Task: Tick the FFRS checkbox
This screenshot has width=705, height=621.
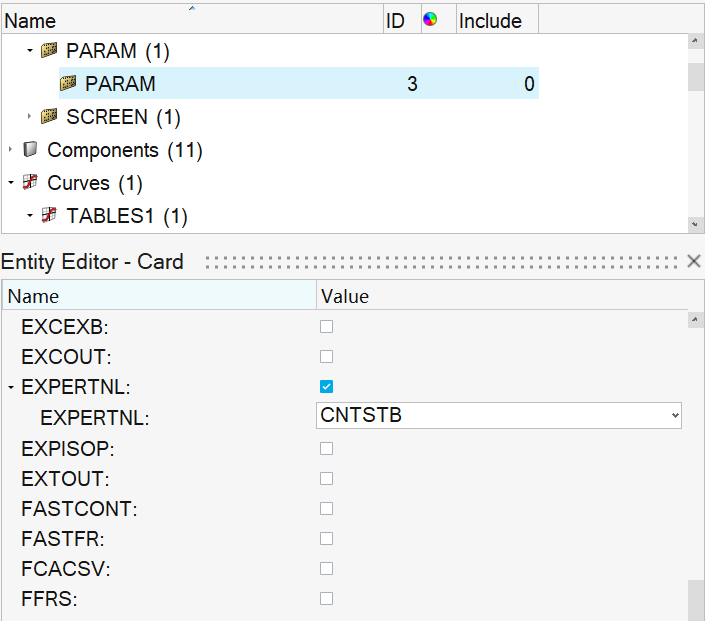Action: tap(326, 598)
